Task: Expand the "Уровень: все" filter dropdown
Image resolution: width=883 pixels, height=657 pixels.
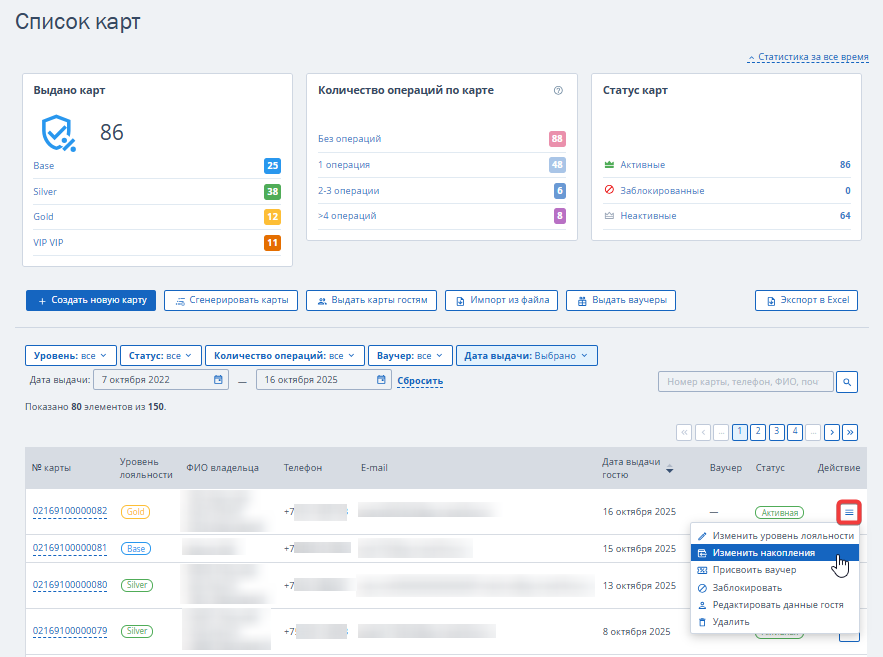Action: (70, 355)
